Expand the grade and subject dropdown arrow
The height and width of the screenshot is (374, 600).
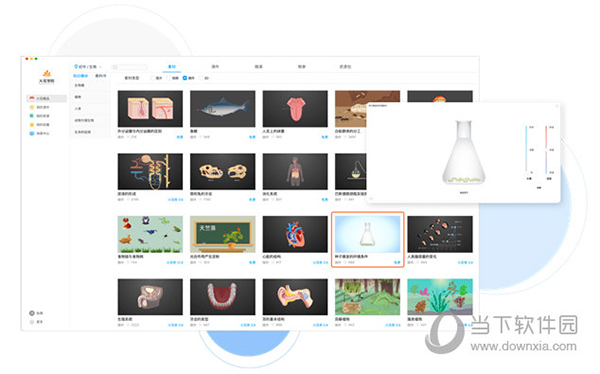pos(100,67)
